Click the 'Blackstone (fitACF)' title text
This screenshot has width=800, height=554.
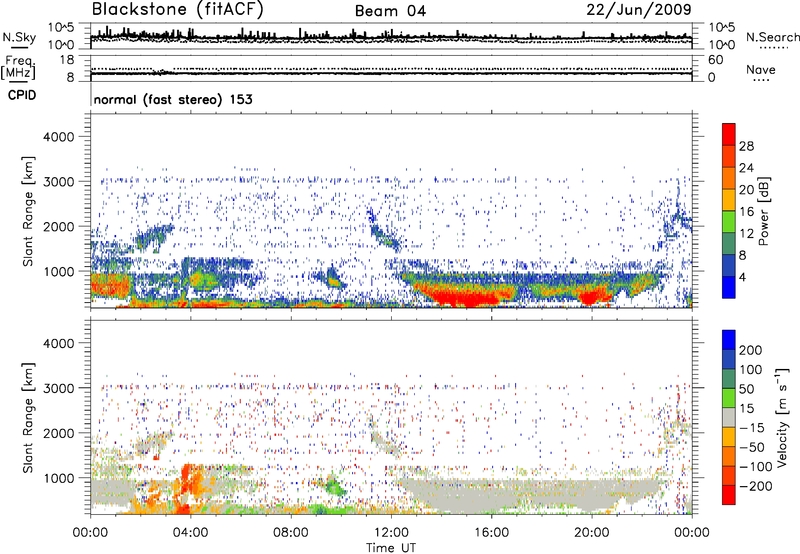178,10
